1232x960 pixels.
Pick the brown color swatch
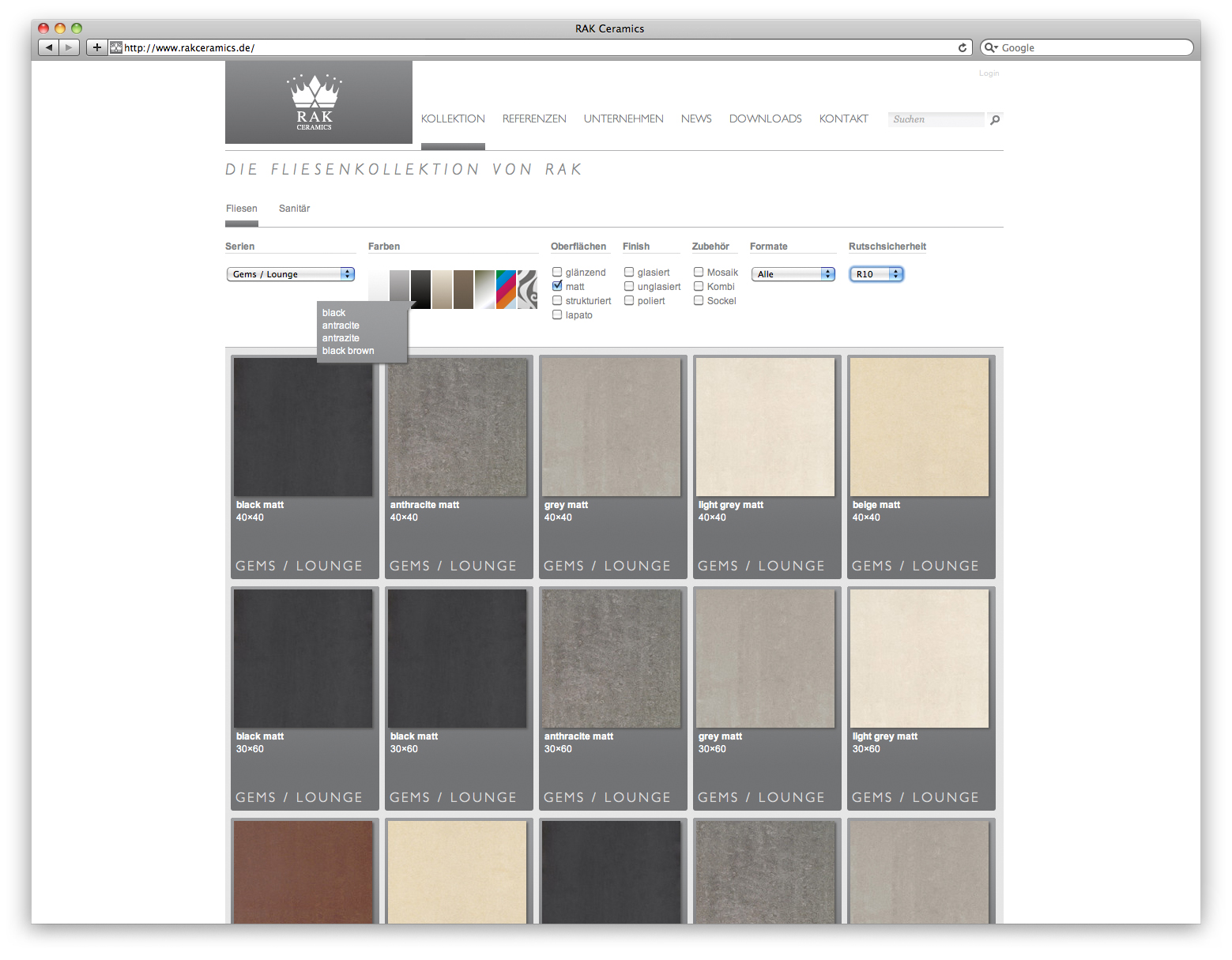(463, 289)
